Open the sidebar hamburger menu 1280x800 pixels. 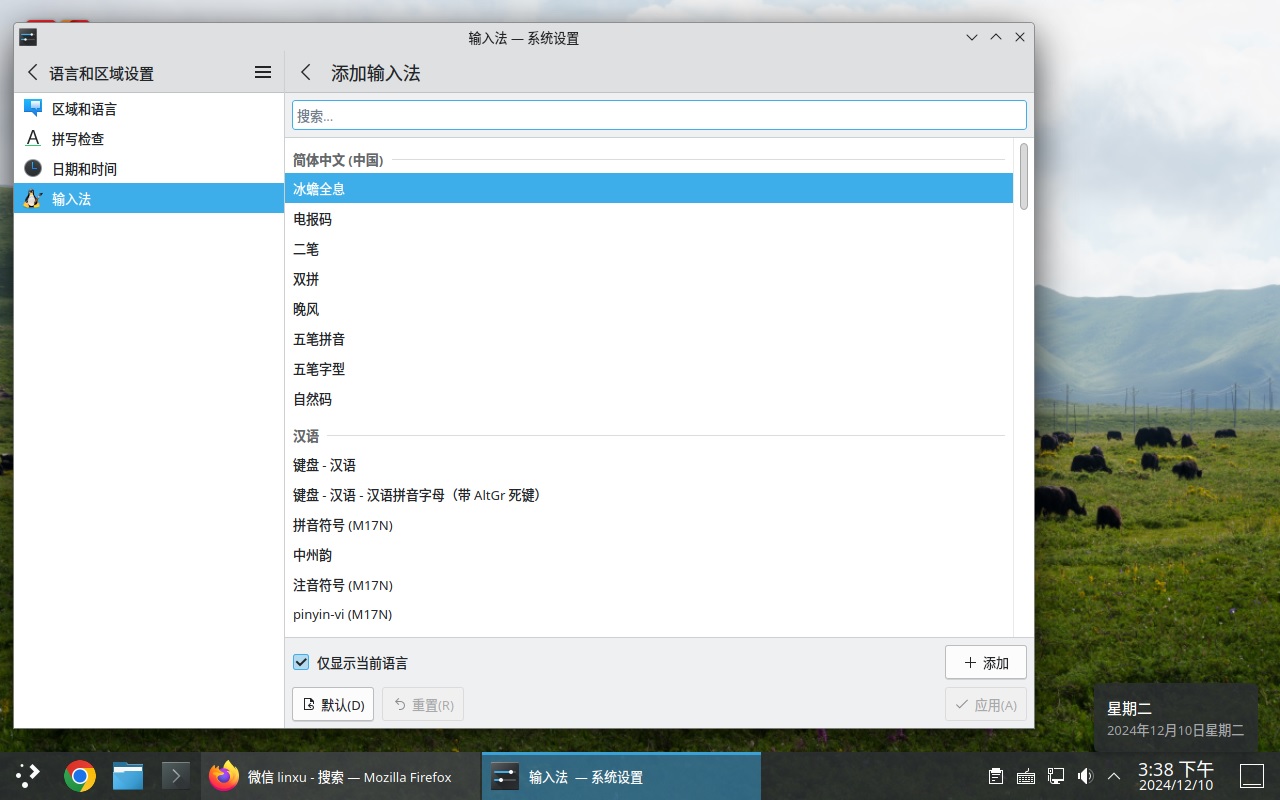(263, 73)
